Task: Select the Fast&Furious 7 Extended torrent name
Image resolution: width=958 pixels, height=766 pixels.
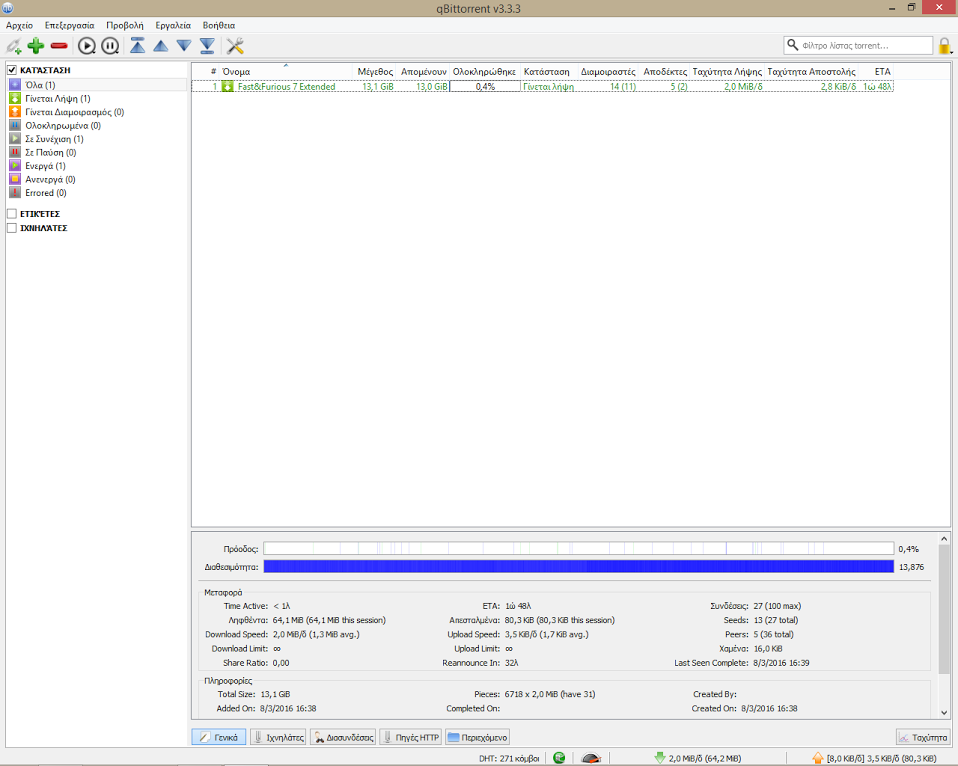Action: [287, 87]
